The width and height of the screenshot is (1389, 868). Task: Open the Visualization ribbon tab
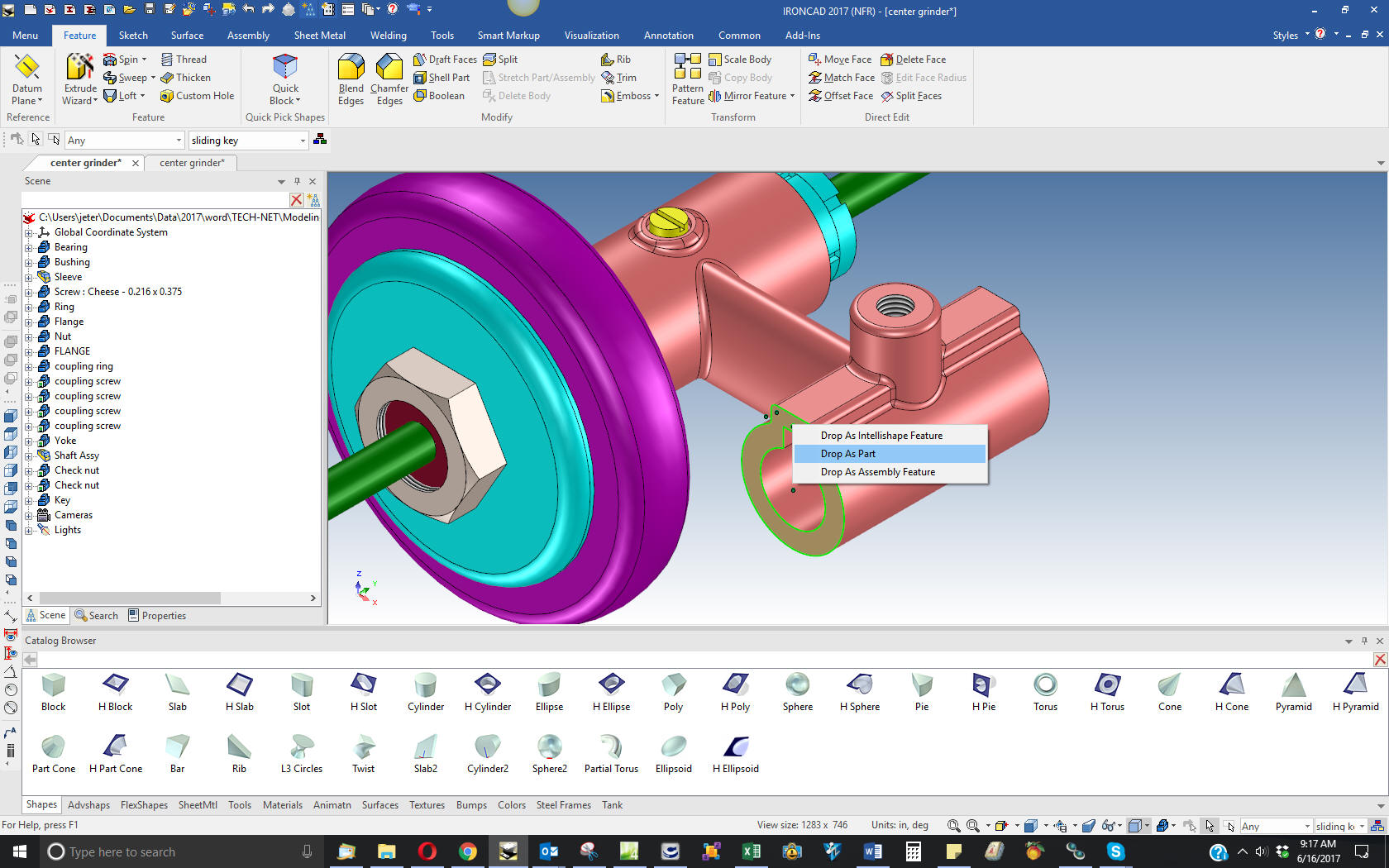pyautogui.click(x=591, y=36)
